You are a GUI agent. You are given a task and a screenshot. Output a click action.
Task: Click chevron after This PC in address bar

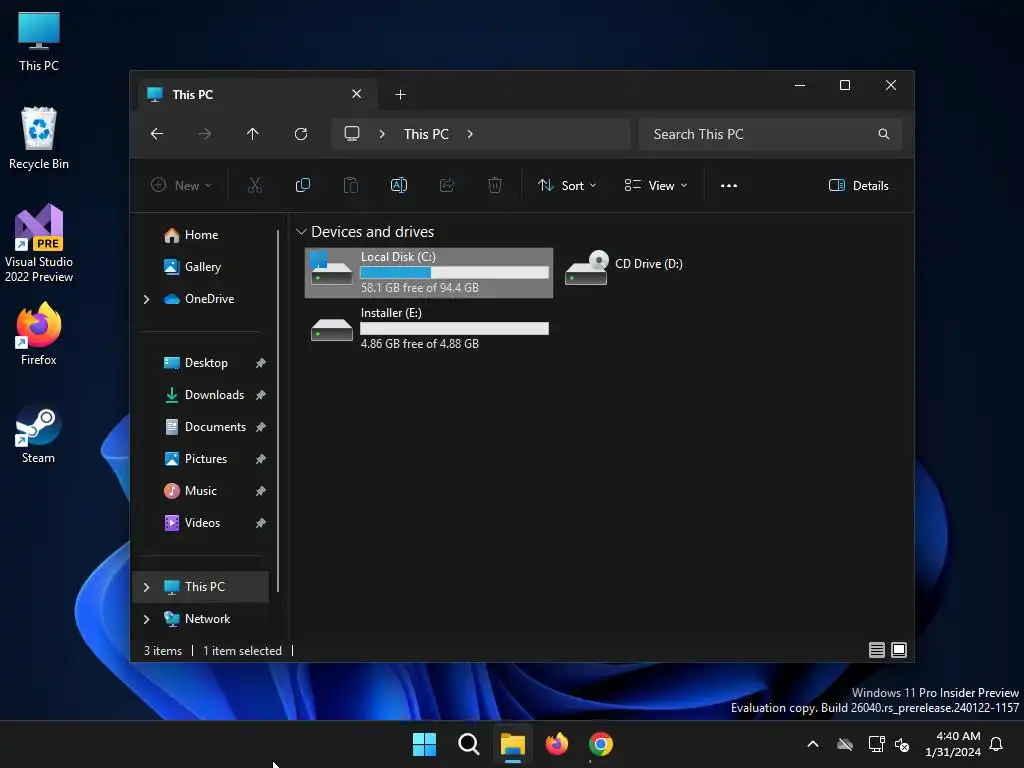click(470, 134)
